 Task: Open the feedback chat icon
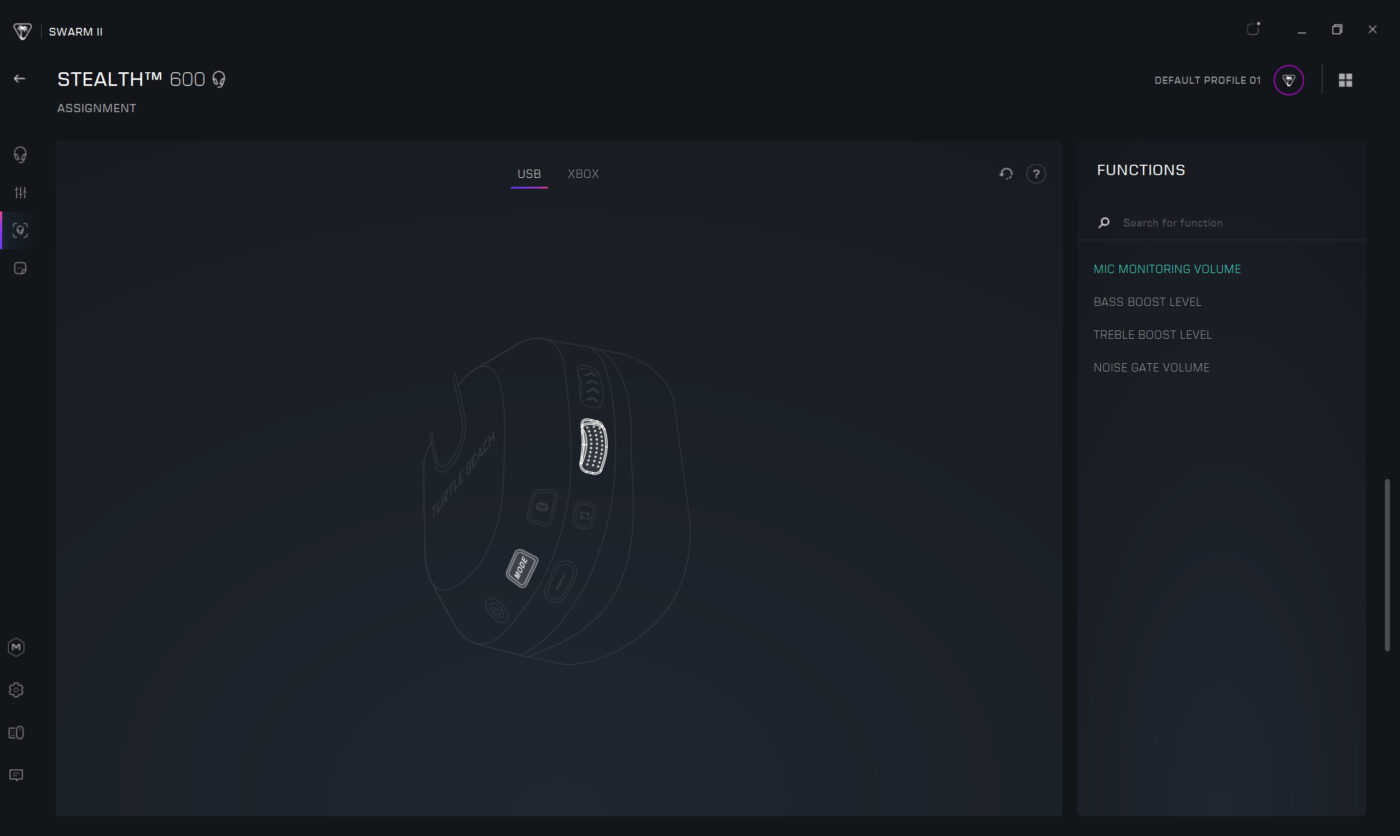[x=16, y=775]
